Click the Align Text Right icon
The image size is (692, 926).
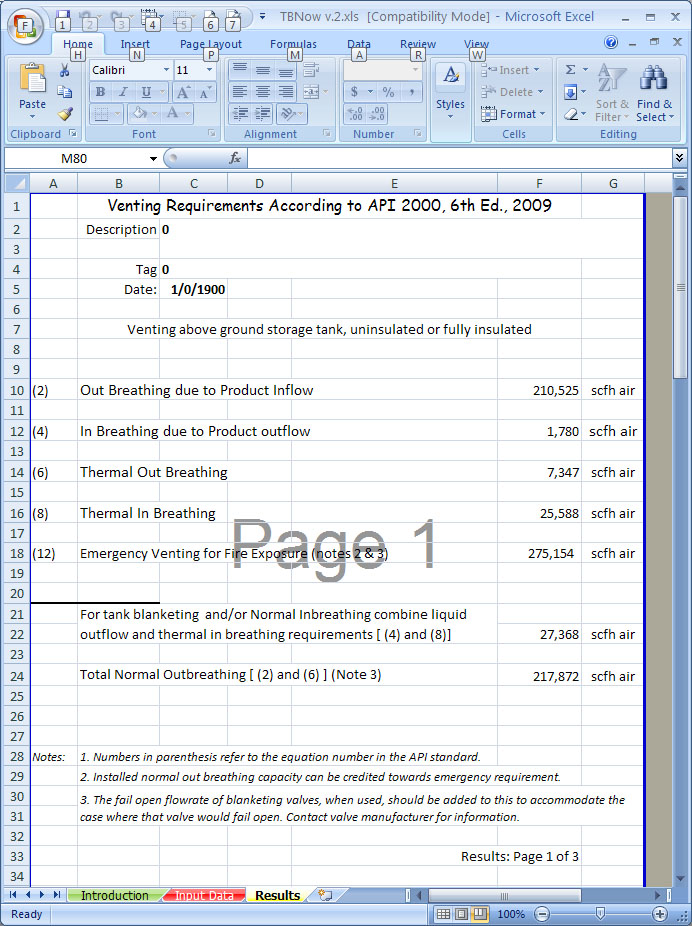pyautogui.click(x=286, y=92)
